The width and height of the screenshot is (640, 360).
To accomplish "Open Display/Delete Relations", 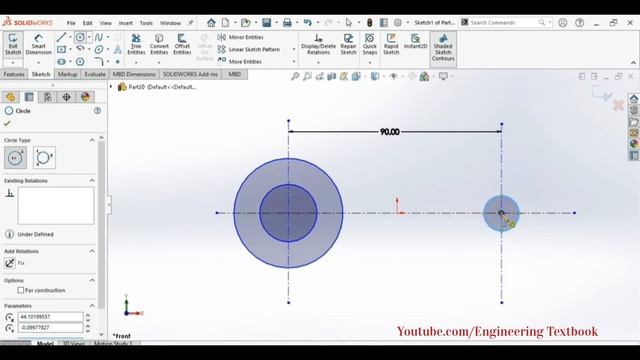I will pyautogui.click(x=318, y=44).
